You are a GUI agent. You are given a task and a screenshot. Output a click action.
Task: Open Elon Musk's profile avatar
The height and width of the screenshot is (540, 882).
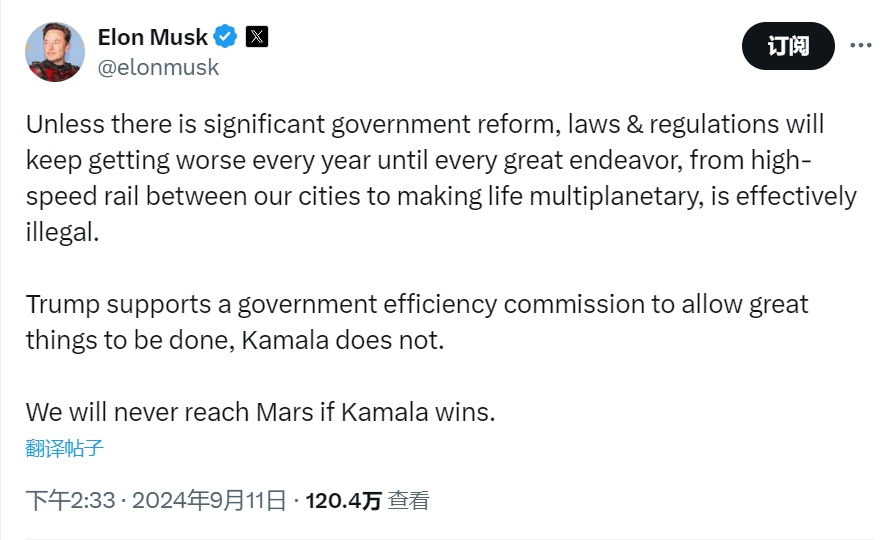tap(55, 52)
